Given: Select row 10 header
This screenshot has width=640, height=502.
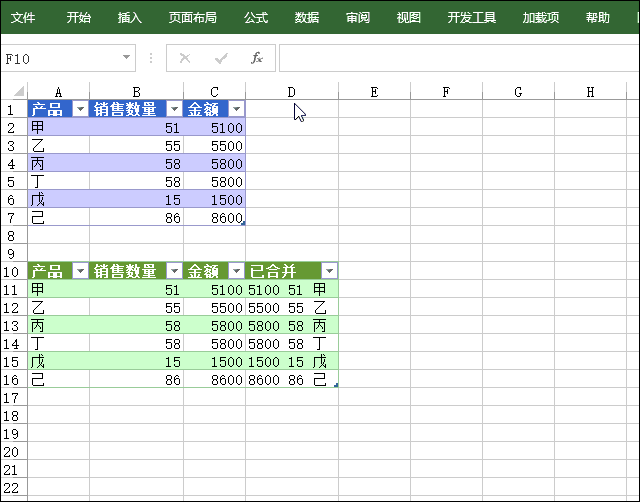Looking at the screenshot, I should click(x=14, y=271).
